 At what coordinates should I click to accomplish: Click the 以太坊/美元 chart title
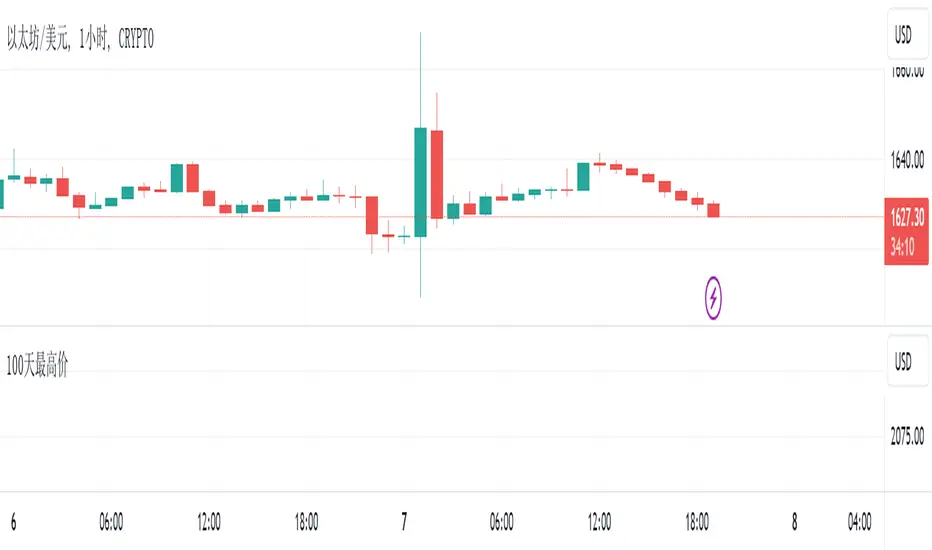point(80,39)
